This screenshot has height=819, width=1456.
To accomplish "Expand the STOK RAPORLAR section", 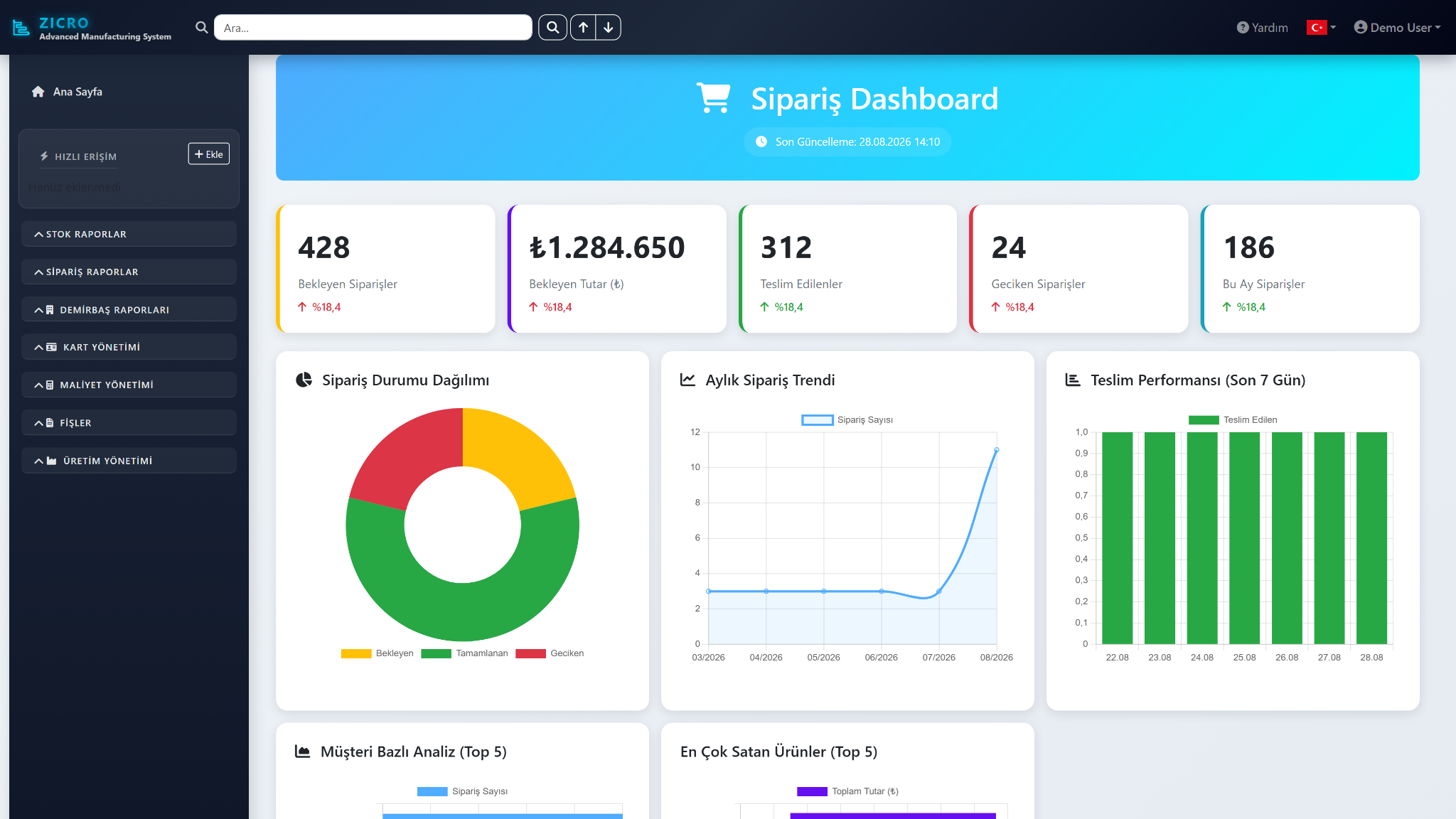I will pos(129,234).
